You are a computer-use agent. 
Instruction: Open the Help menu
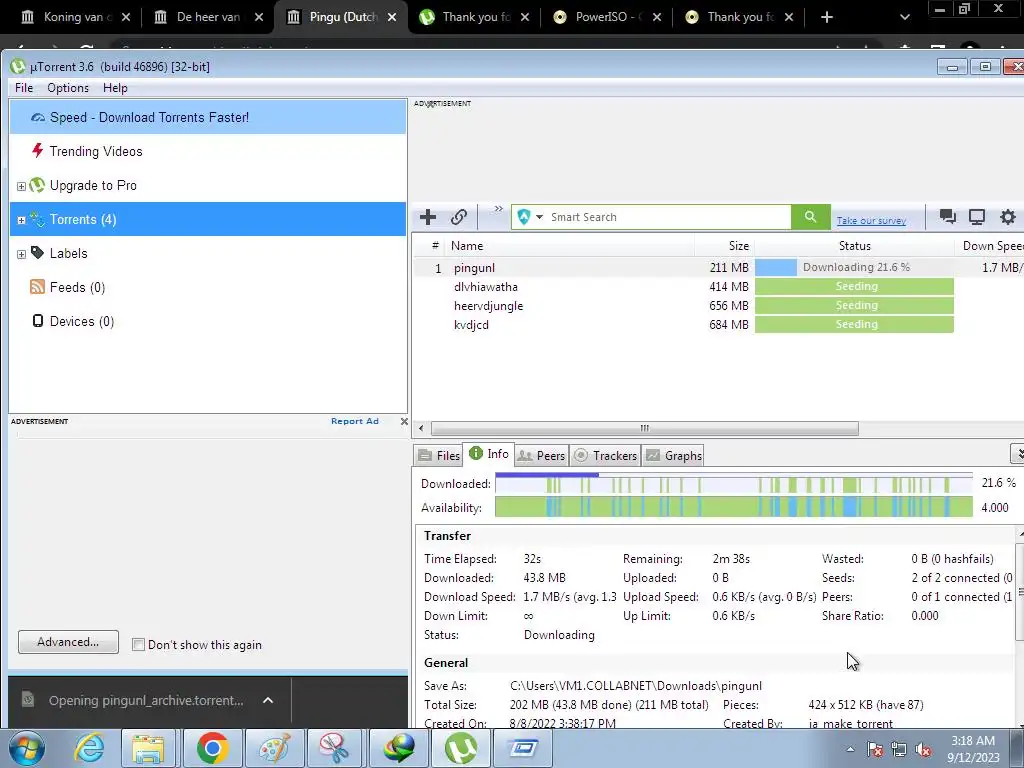point(115,88)
